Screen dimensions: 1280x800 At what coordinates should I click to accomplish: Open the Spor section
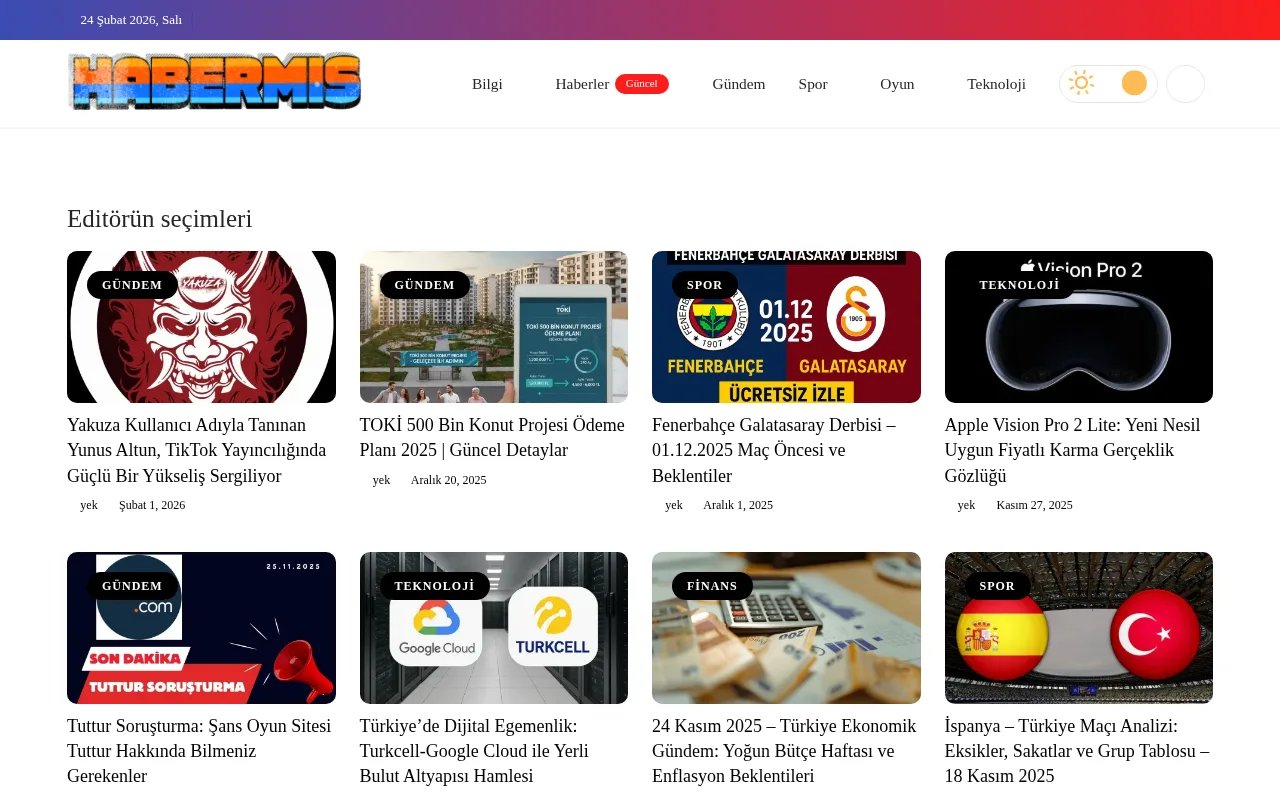(x=813, y=84)
